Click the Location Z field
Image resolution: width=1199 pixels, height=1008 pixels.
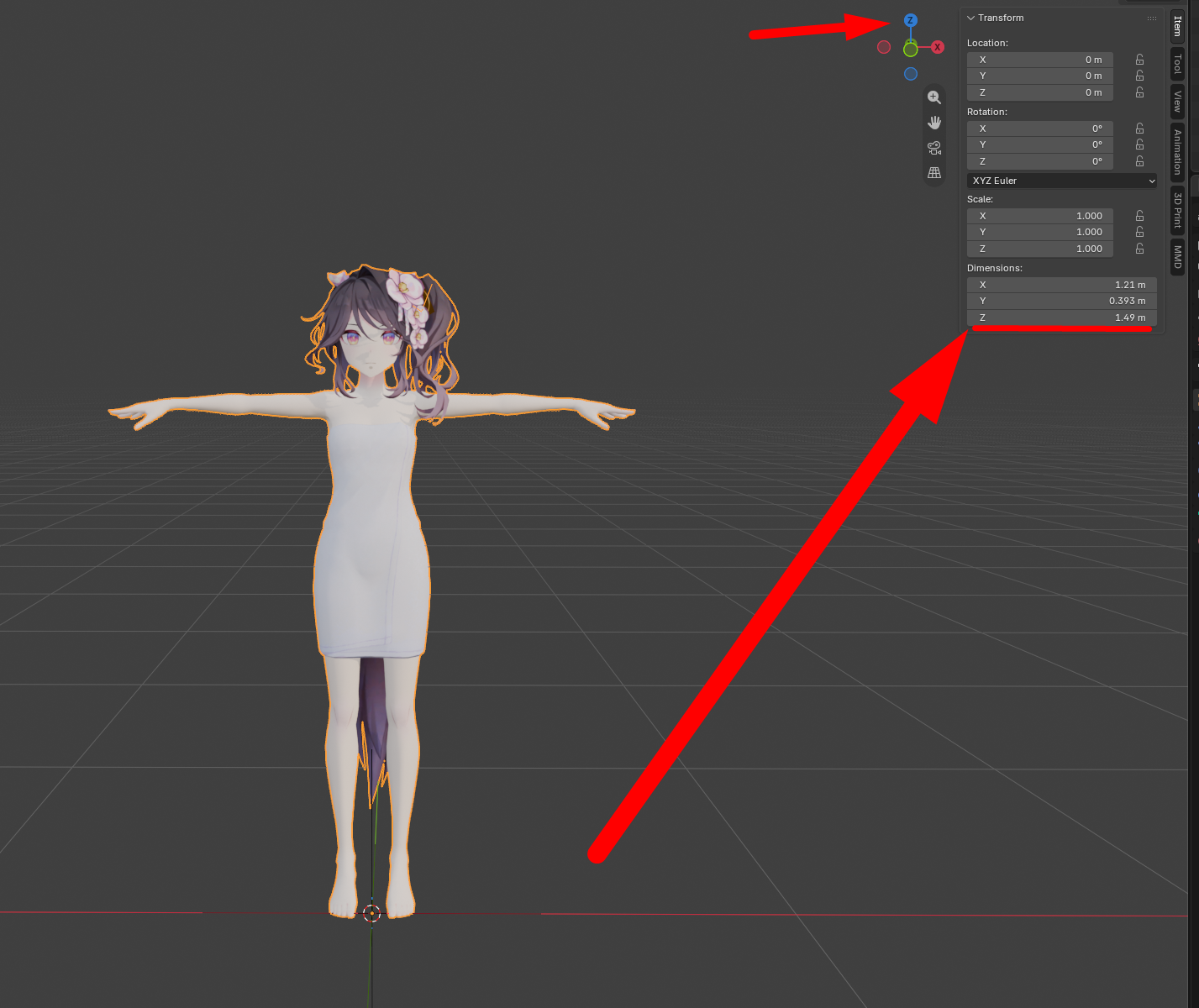pos(1040,92)
